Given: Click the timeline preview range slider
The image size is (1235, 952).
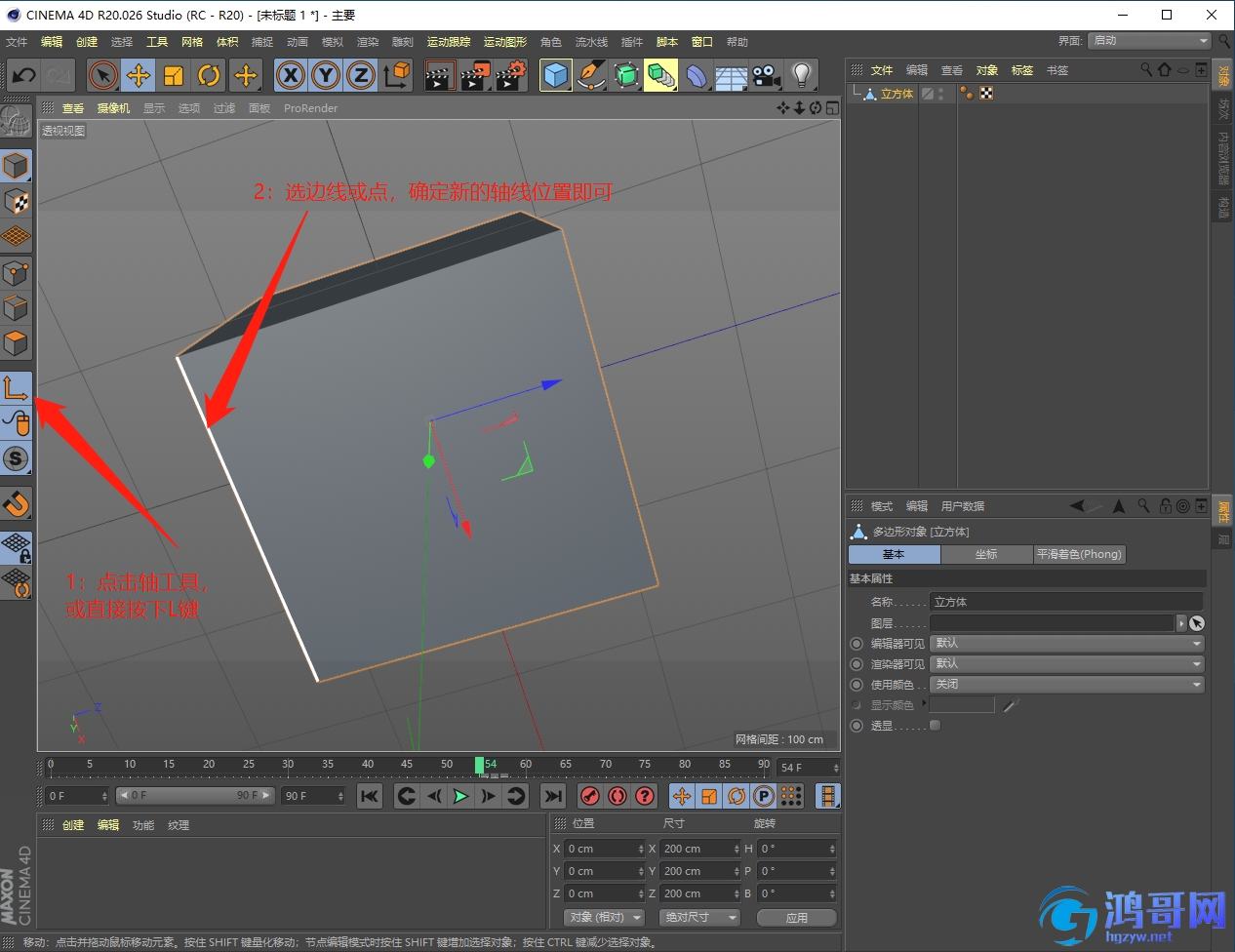Looking at the screenshot, I should tap(195, 796).
